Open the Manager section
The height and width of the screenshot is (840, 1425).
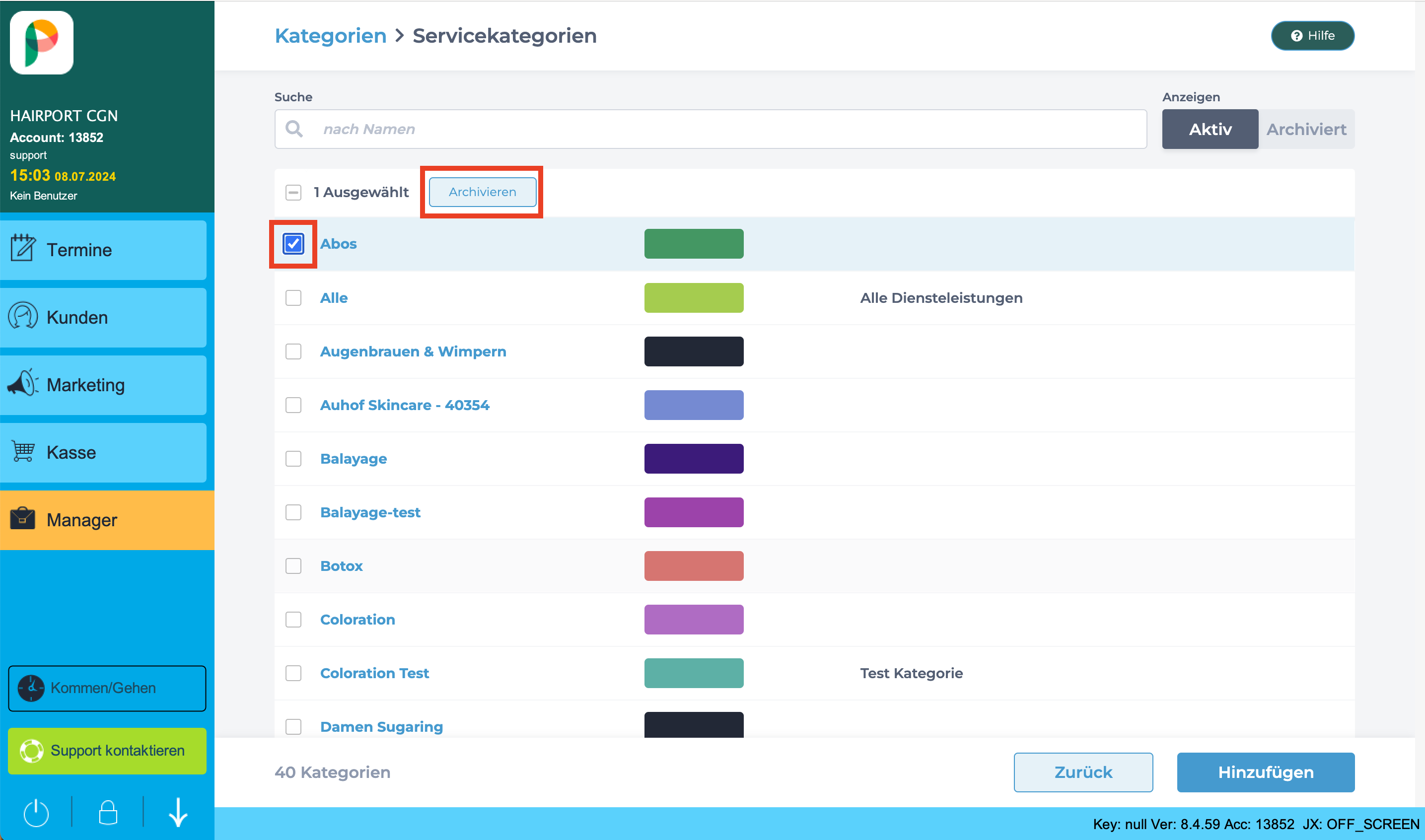click(x=107, y=520)
